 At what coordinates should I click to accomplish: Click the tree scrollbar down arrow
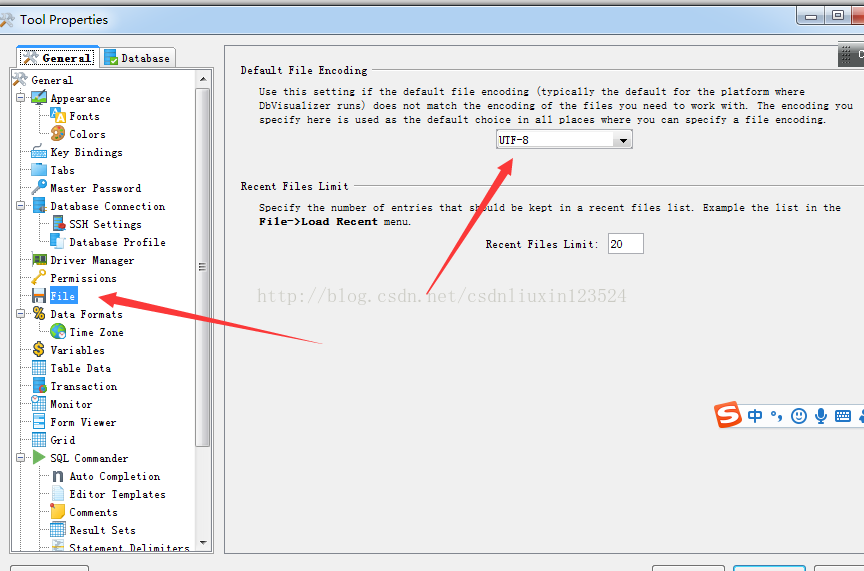pos(203,543)
